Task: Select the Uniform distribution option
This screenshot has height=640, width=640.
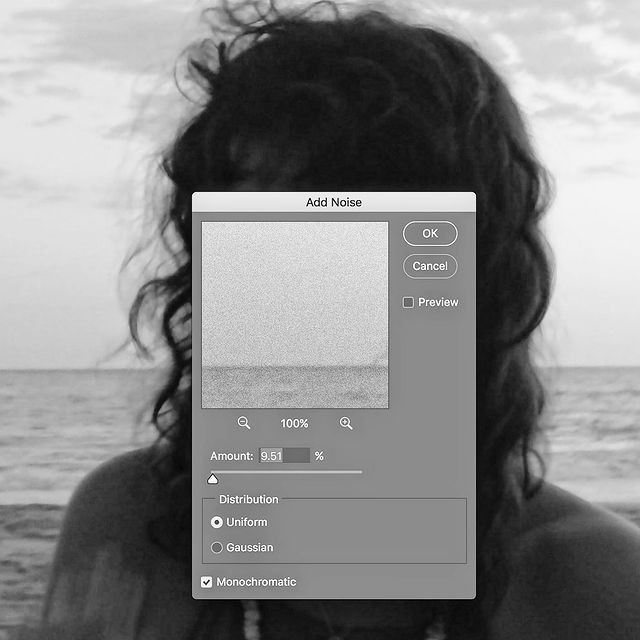Action: (x=217, y=522)
